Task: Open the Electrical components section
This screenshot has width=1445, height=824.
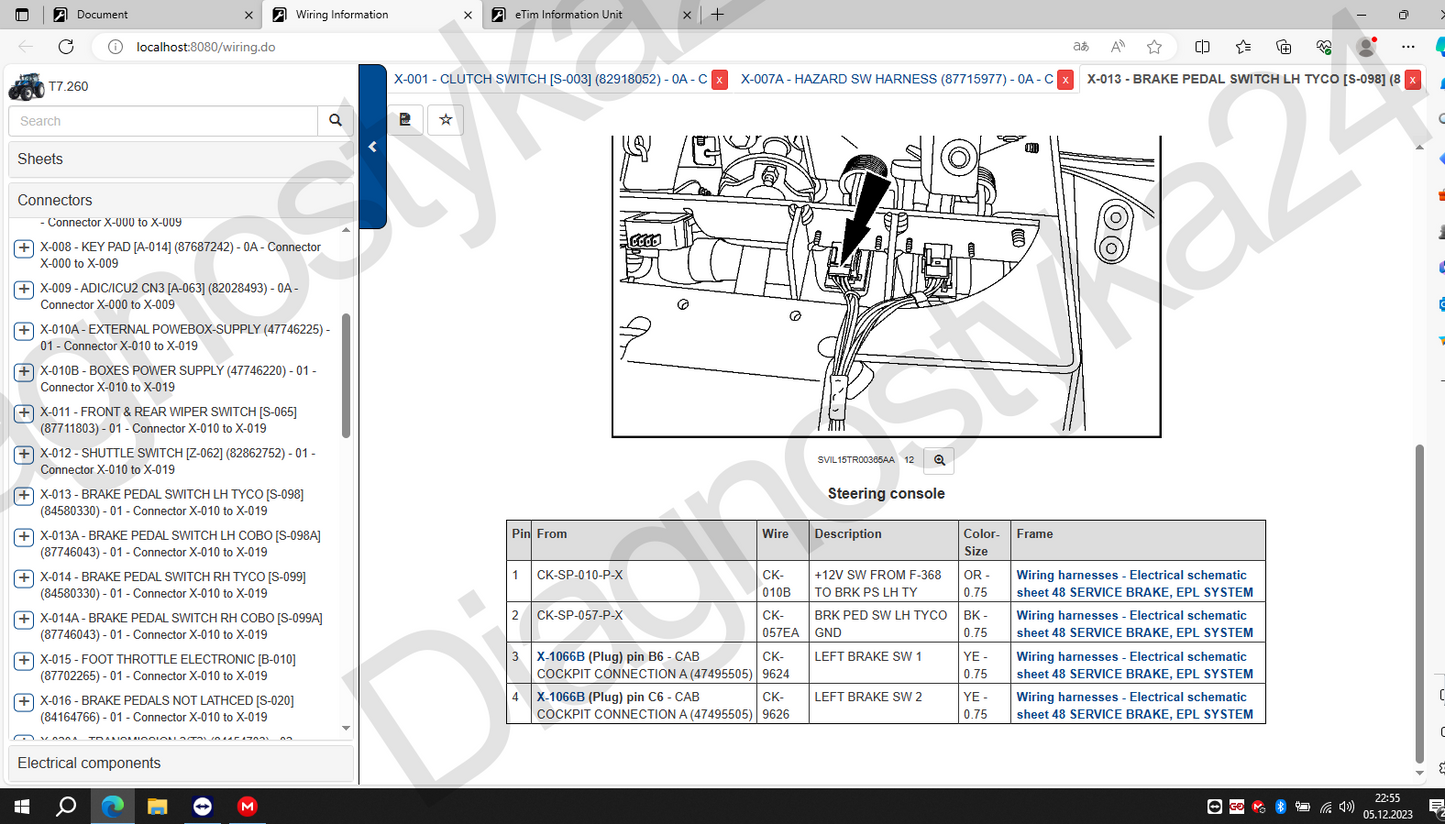Action: 181,763
